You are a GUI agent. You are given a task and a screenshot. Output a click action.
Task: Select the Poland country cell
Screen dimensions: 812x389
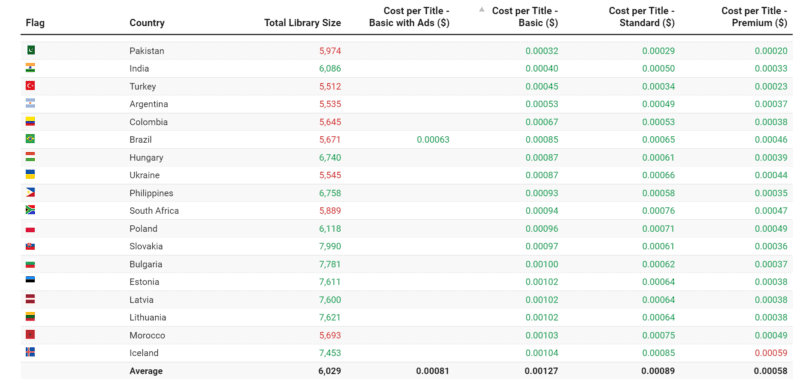(143, 228)
